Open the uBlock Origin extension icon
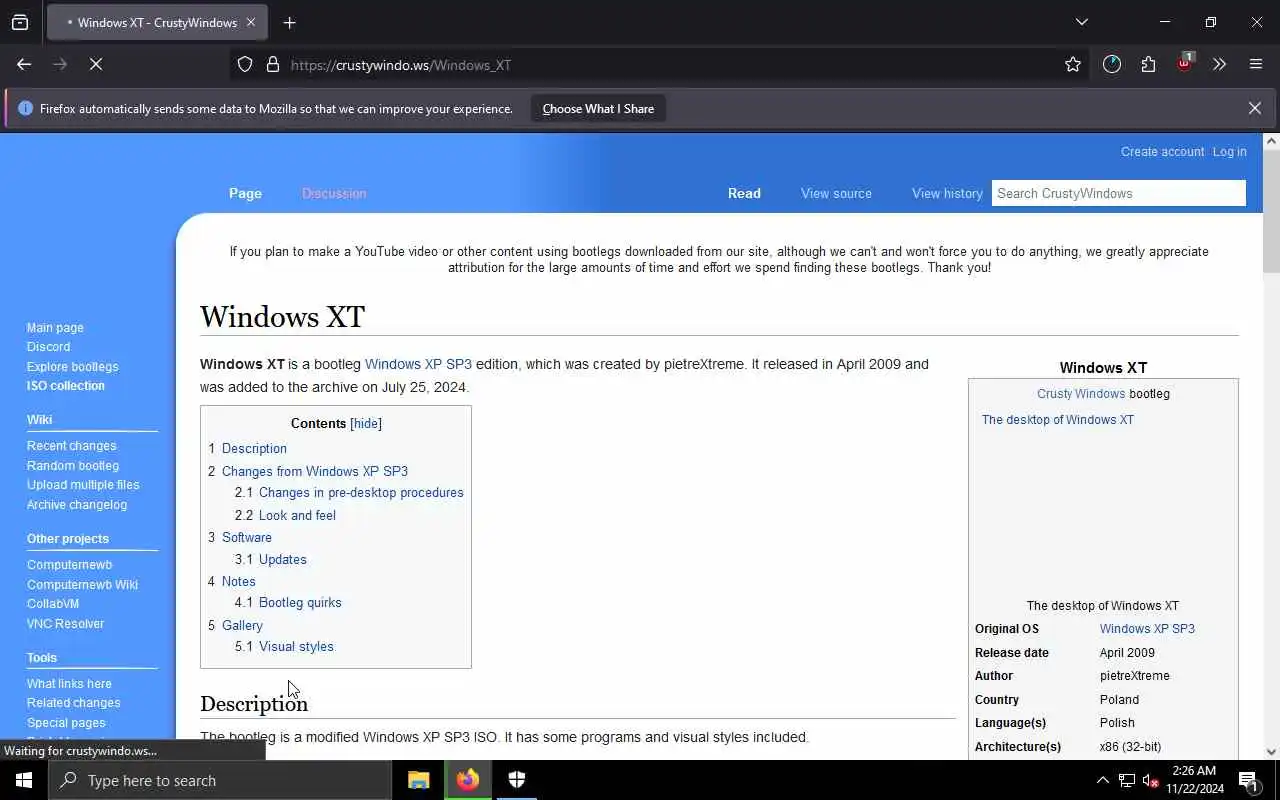This screenshot has width=1280, height=800. click(x=1184, y=63)
